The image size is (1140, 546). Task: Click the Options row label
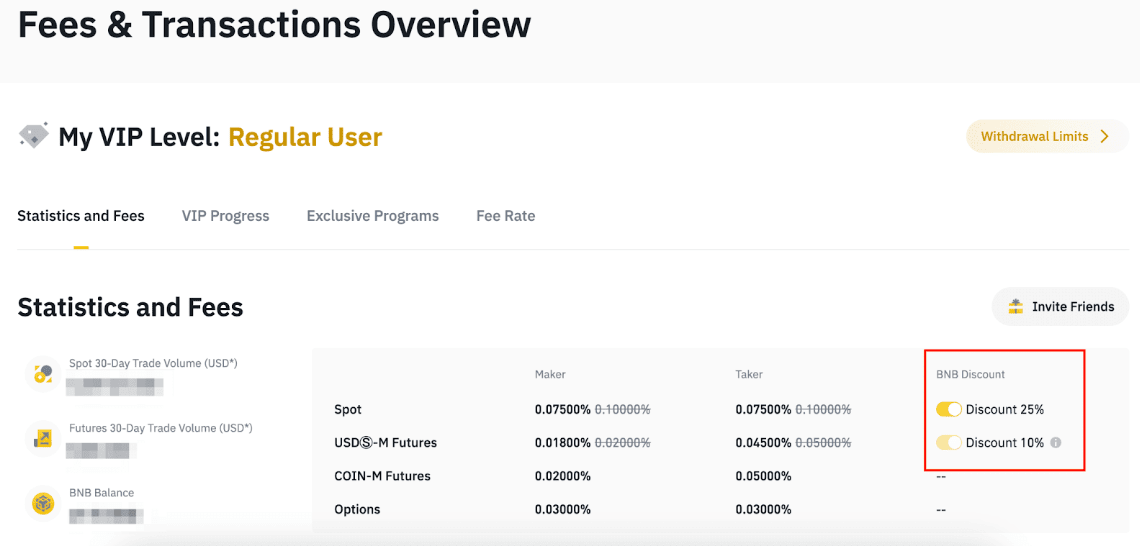coord(357,510)
